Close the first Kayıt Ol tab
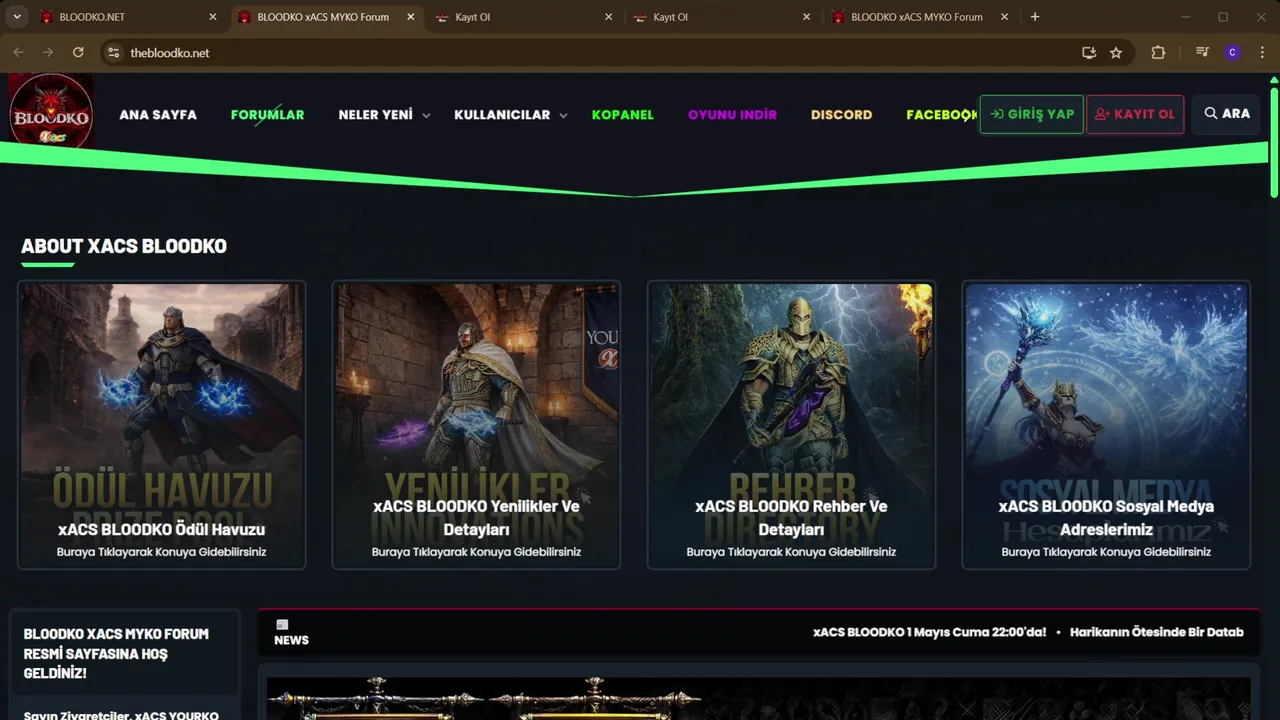 point(608,17)
